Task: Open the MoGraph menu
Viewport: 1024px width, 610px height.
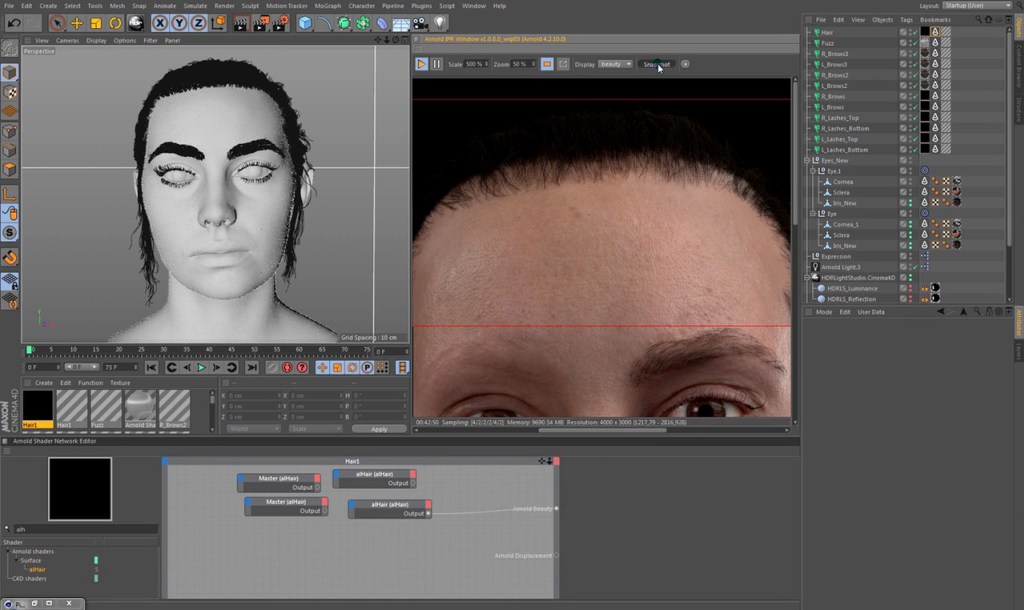Action: point(328,6)
